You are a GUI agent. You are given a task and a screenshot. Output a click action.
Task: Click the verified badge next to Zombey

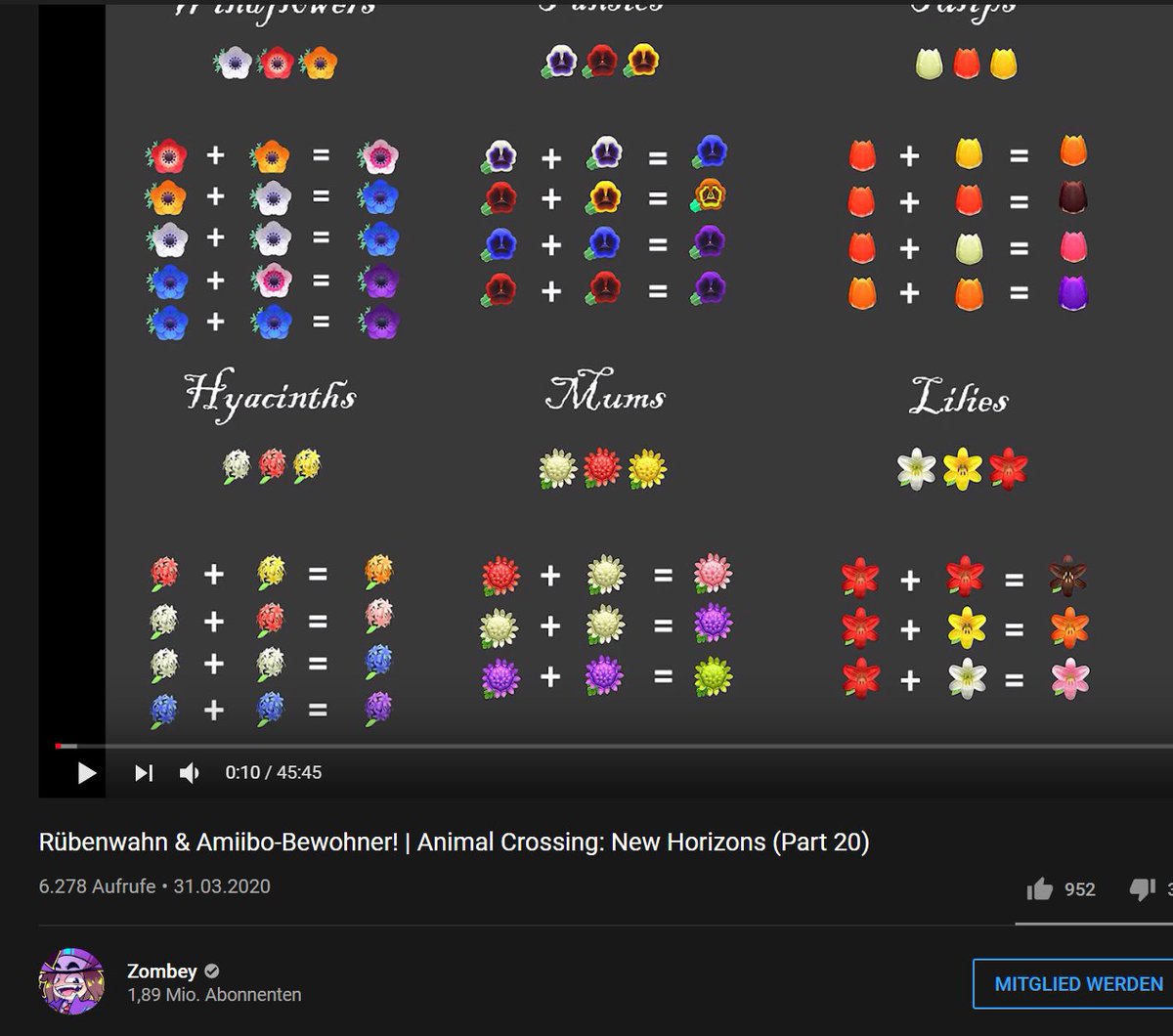click(x=212, y=971)
